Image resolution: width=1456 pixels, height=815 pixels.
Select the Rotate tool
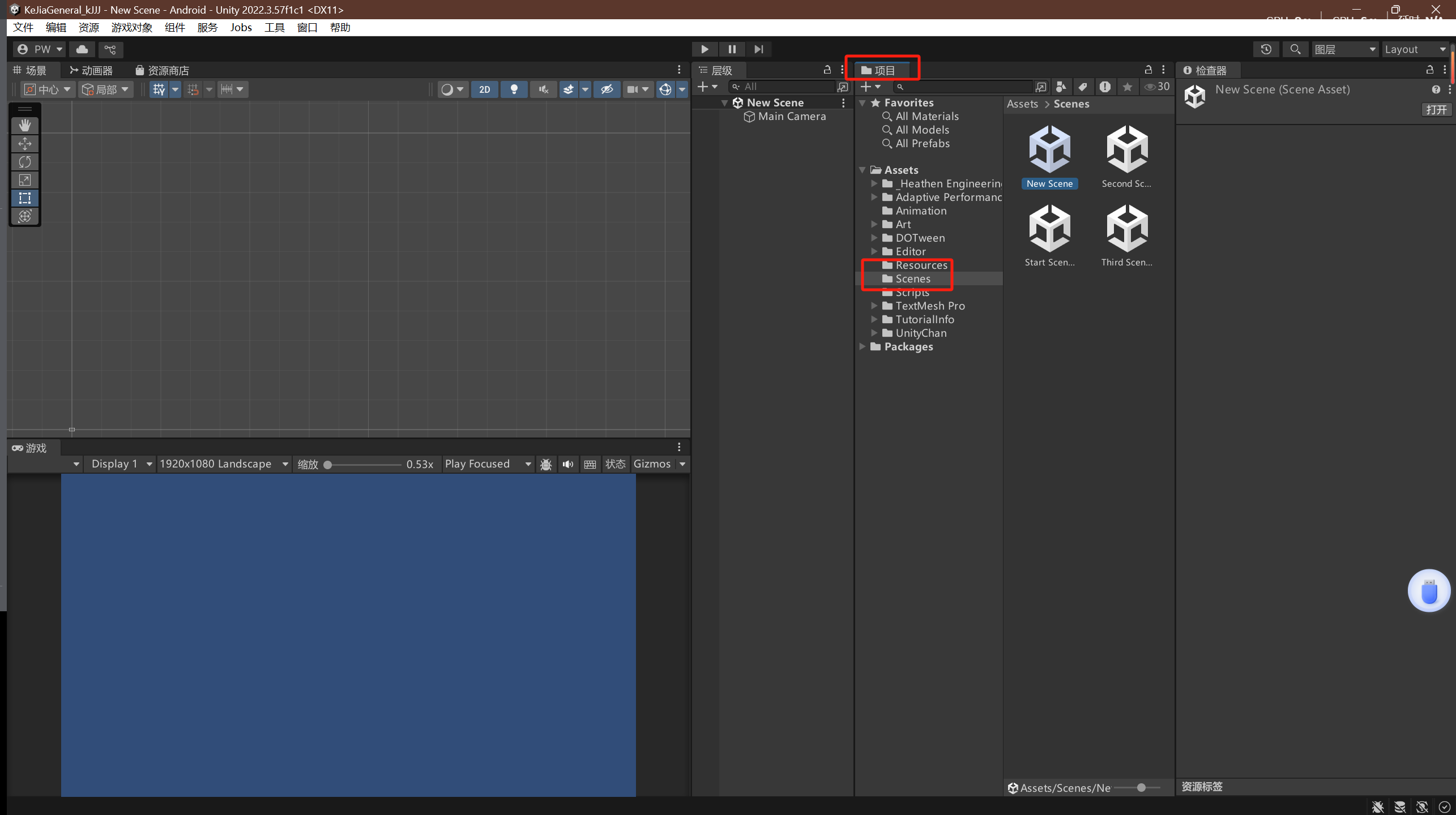pyautogui.click(x=24, y=162)
